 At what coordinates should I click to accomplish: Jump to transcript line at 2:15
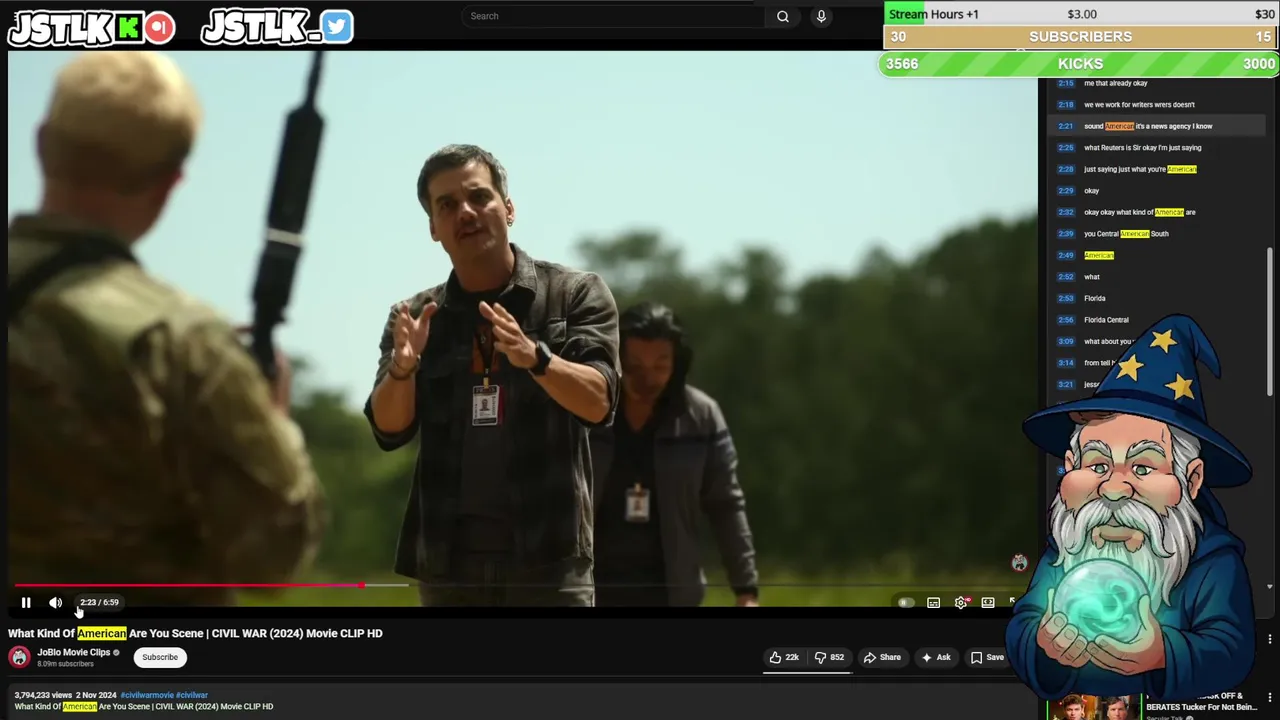pyautogui.click(x=1155, y=83)
